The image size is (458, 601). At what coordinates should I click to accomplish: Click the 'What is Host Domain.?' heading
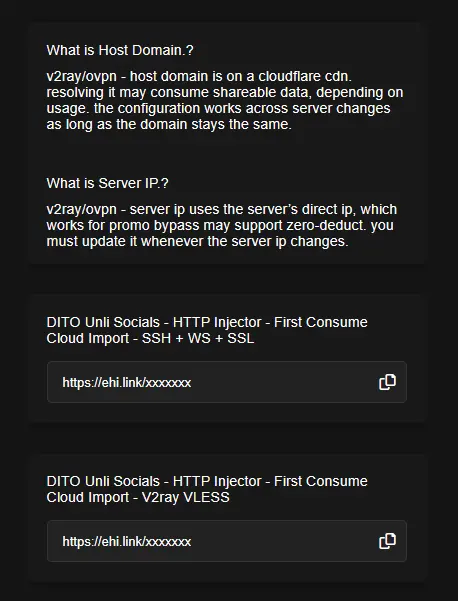tap(120, 50)
